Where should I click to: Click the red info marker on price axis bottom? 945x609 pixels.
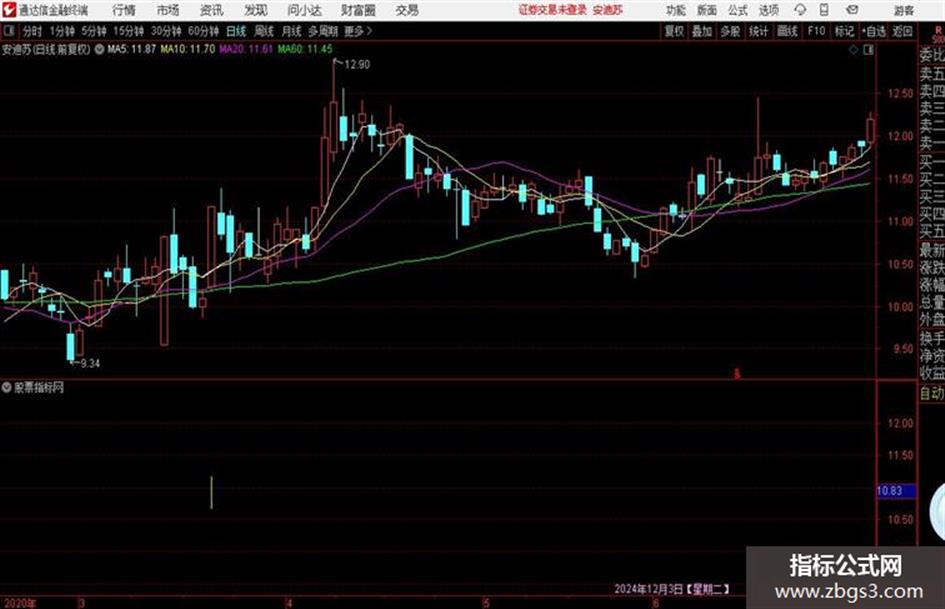tap(736, 374)
